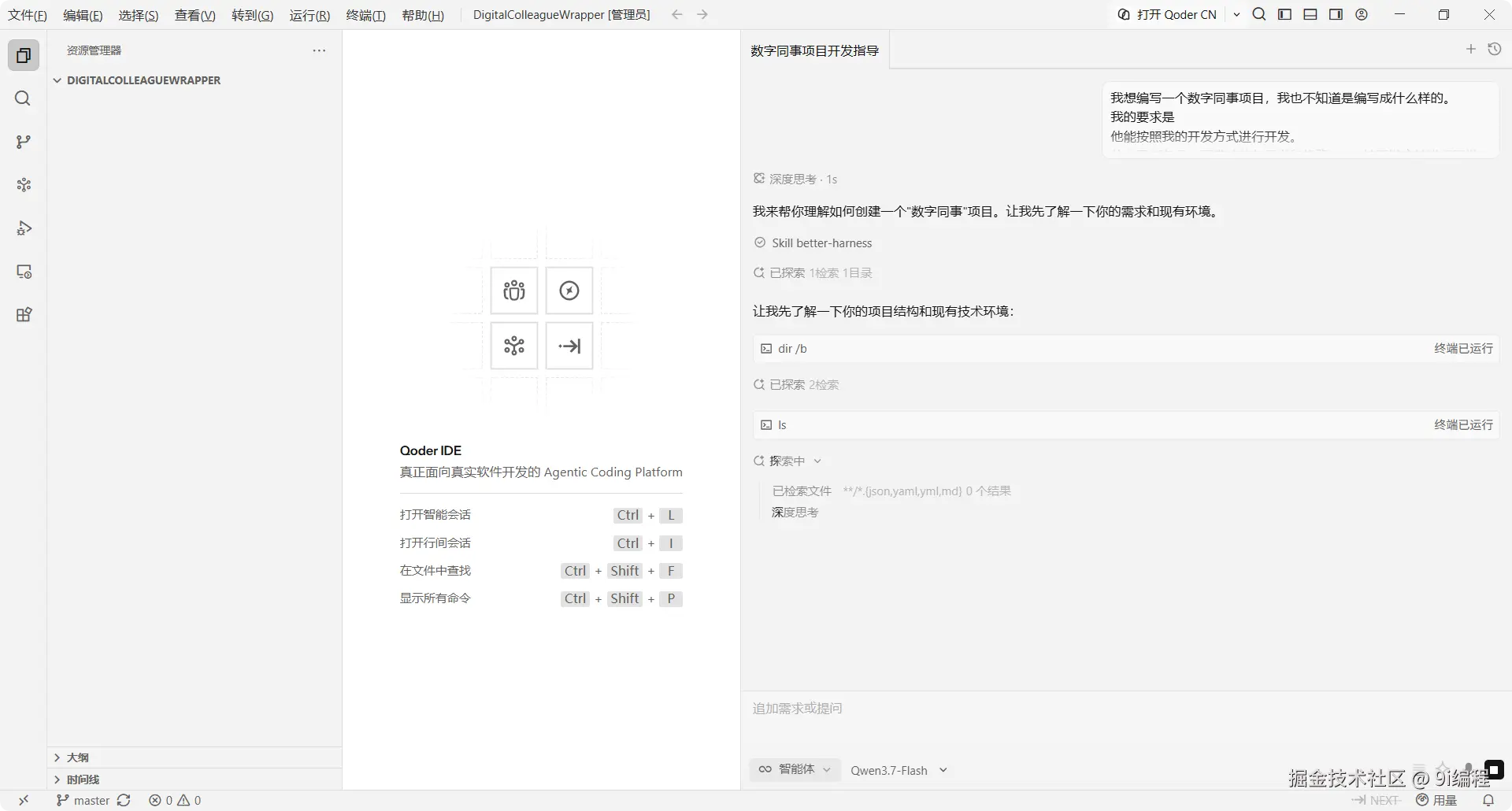Click the tab-arrow icon in welcome grid
Screen dimensions: 1512x811
click(x=569, y=346)
